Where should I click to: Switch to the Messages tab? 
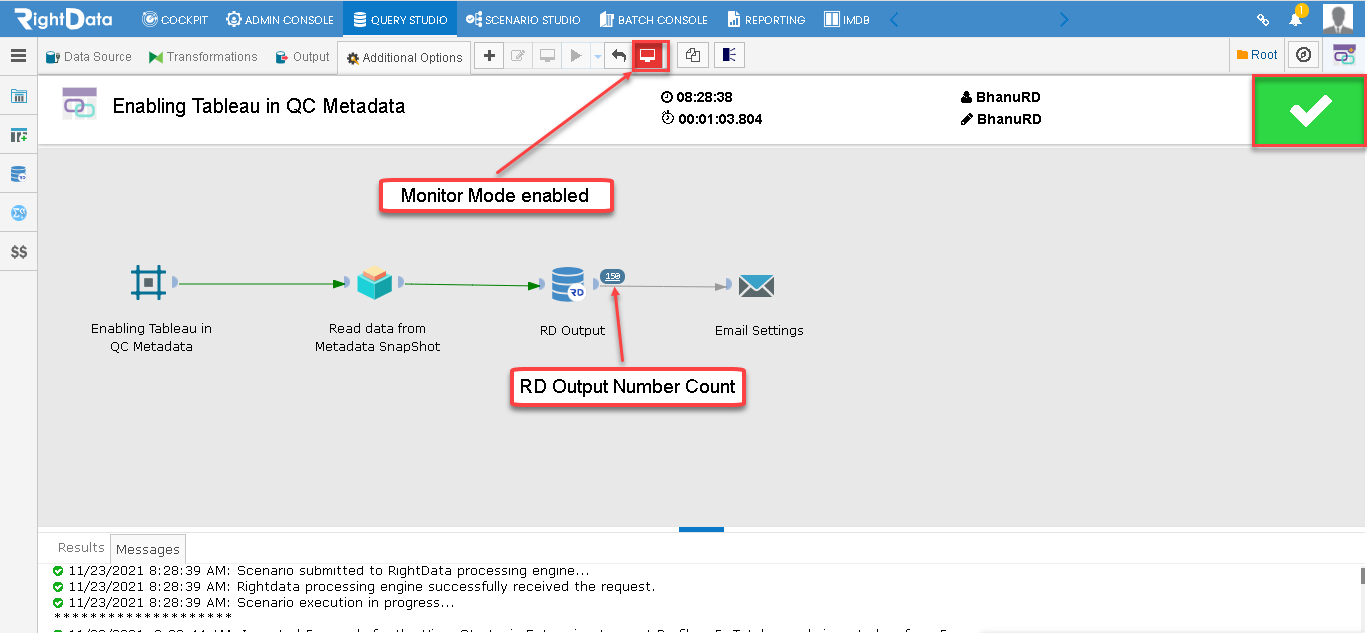tap(147, 549)
